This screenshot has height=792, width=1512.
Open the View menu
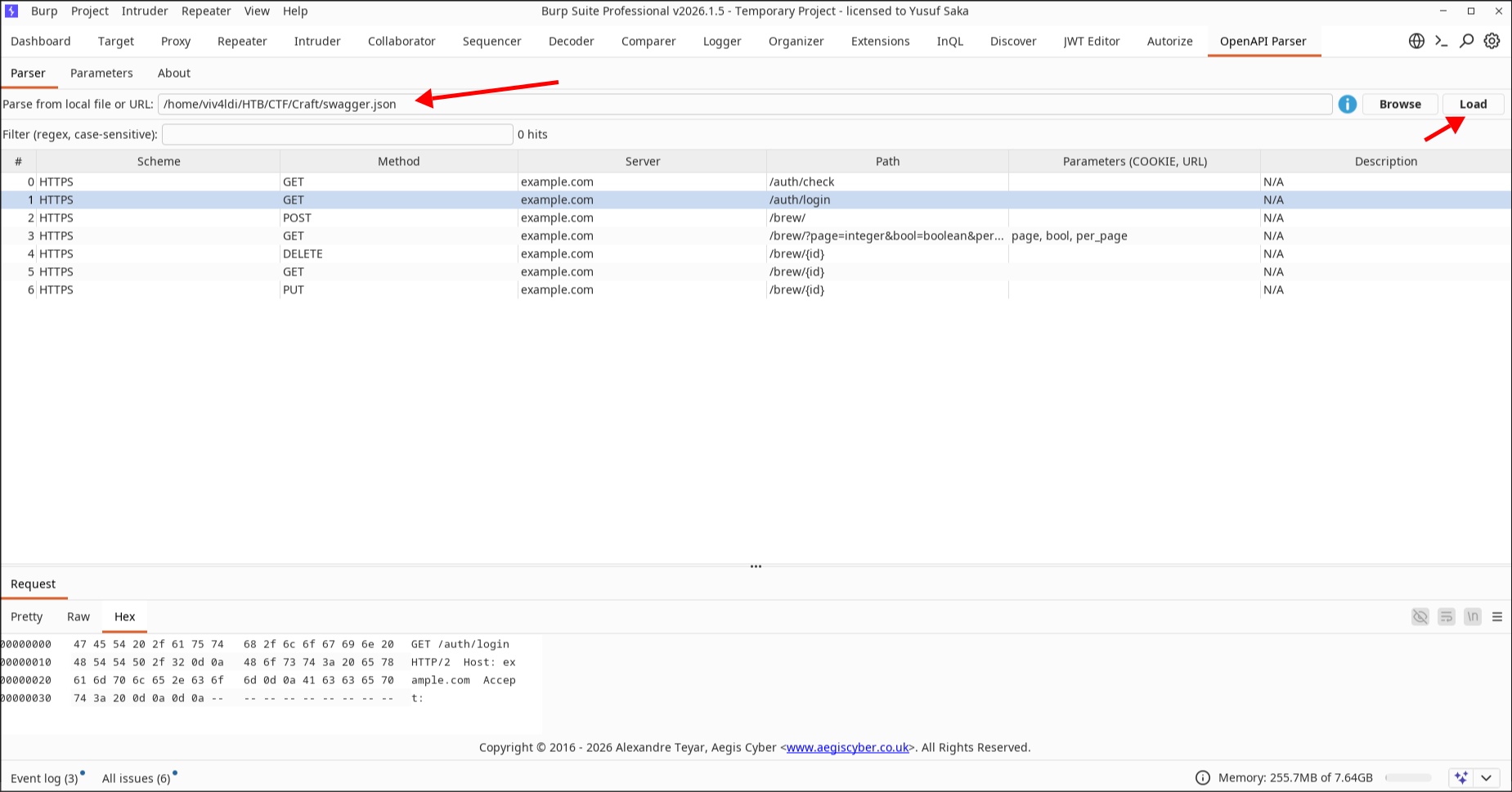(x=257, y=11)
